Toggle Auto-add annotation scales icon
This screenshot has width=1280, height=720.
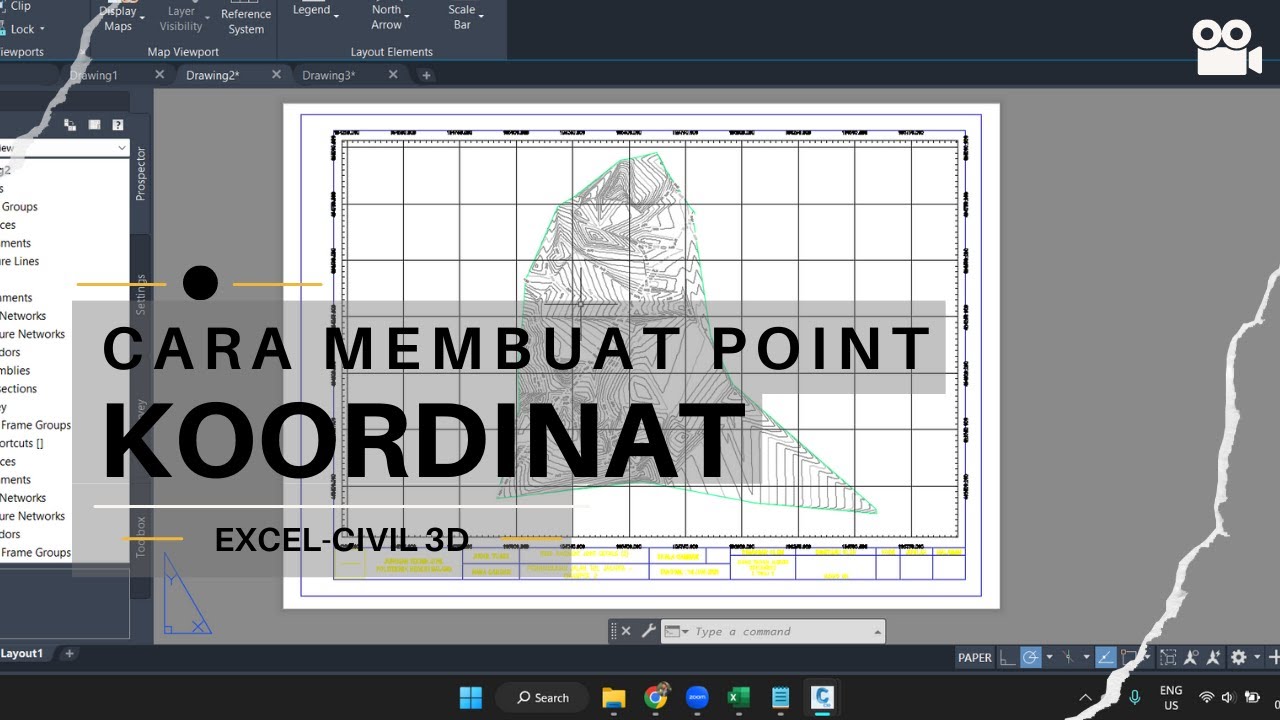[1213, 657]
